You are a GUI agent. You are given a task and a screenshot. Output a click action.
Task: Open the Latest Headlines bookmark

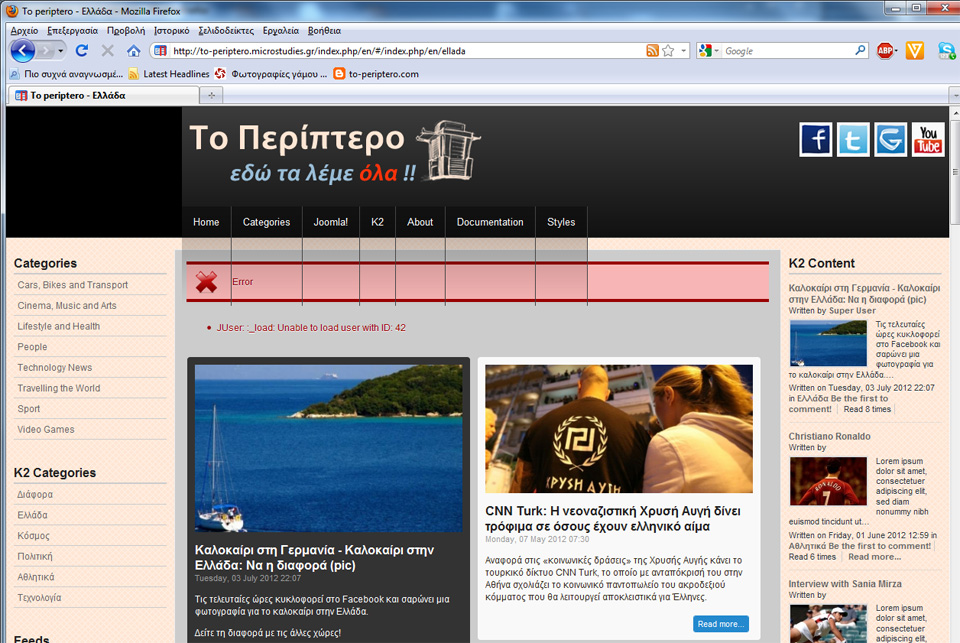(x=169, y=74)
